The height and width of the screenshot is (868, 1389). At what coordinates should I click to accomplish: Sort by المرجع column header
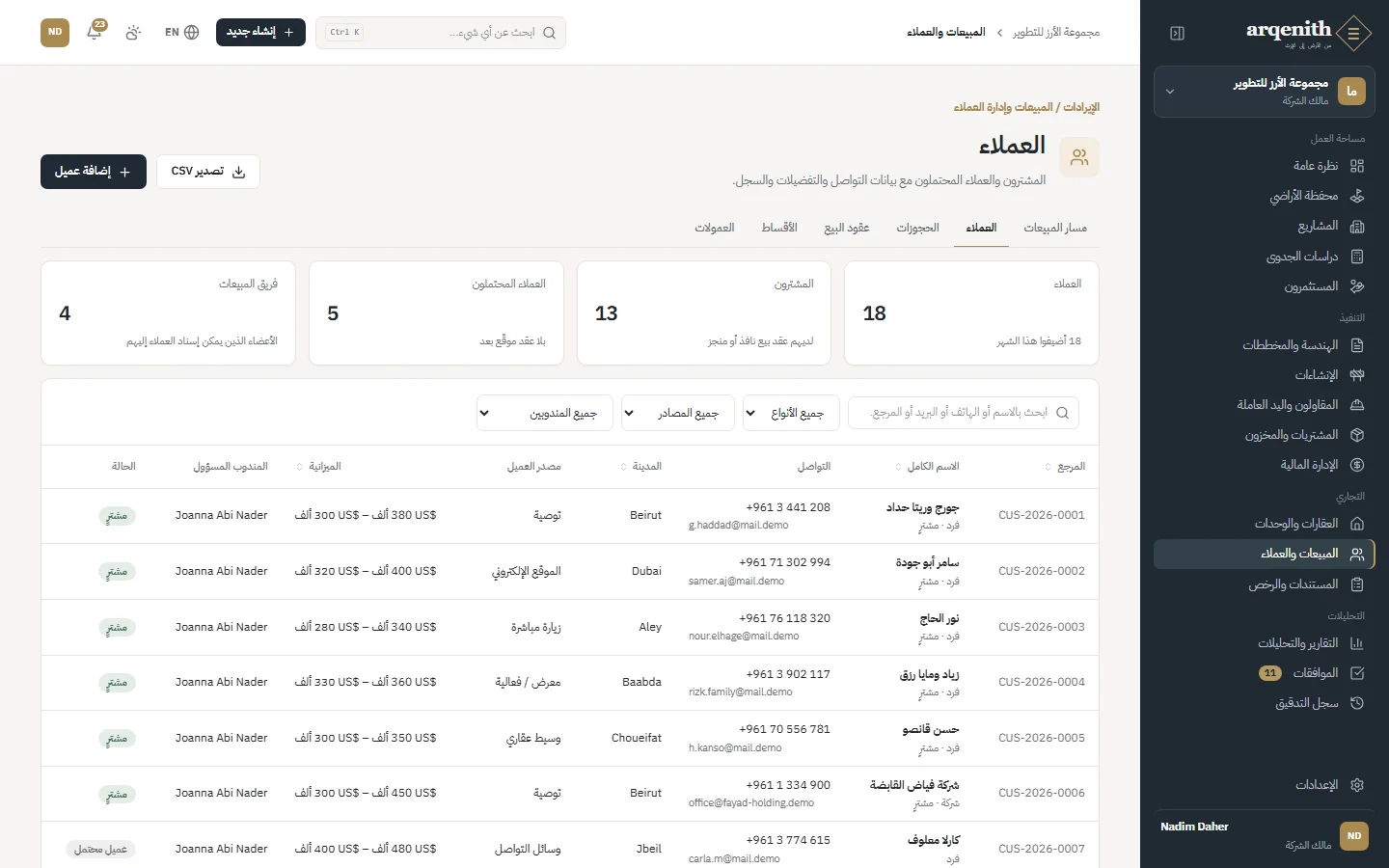[1065, 467]
